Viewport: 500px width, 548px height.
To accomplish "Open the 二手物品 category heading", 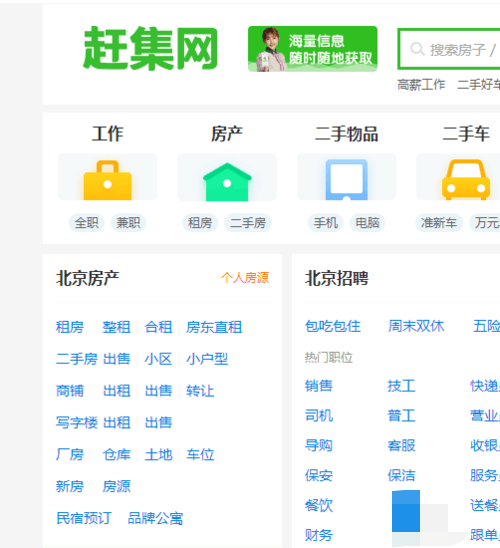I will 347,134.
